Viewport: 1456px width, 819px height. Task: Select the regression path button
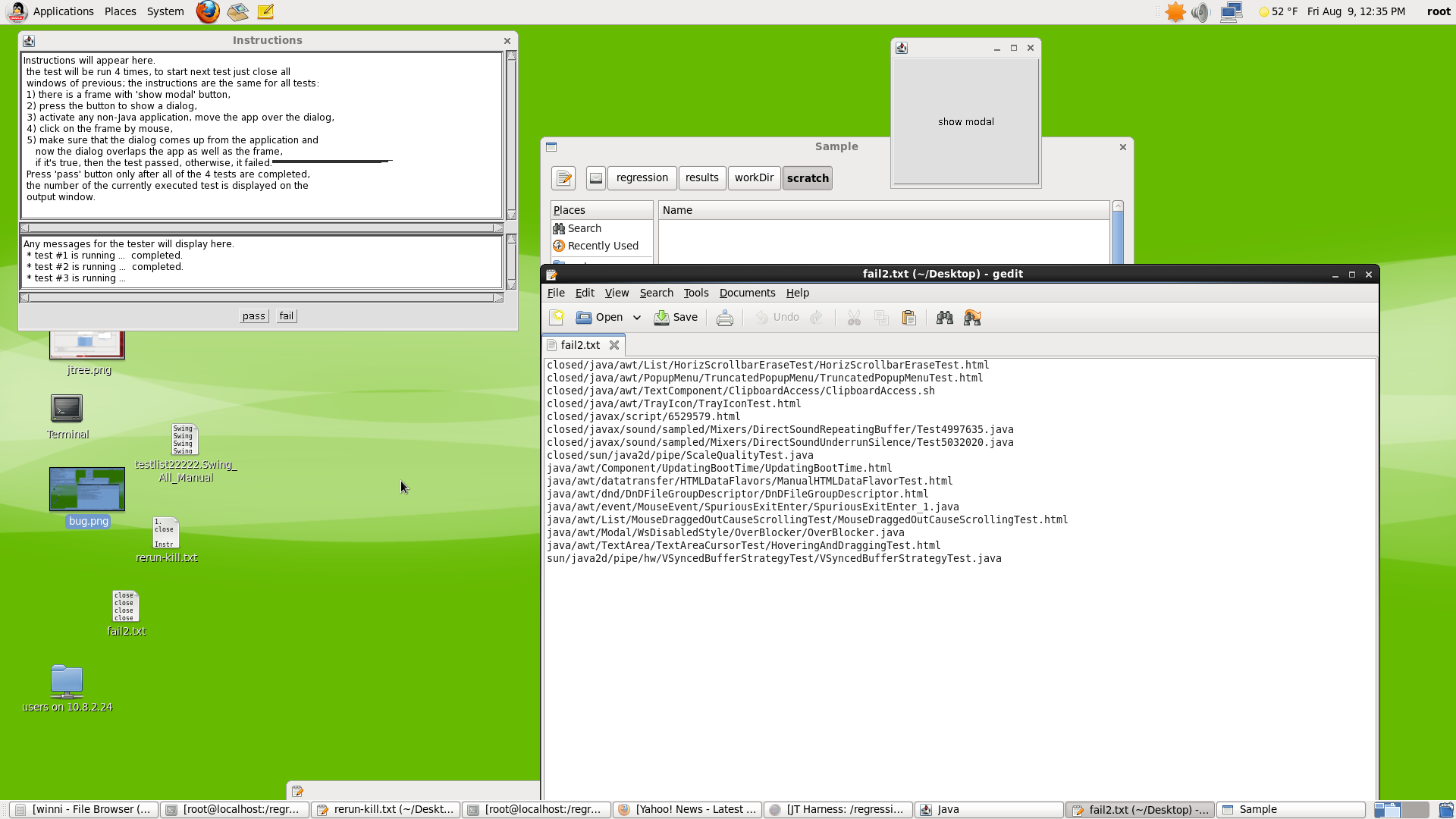click(x=642, y=178)
